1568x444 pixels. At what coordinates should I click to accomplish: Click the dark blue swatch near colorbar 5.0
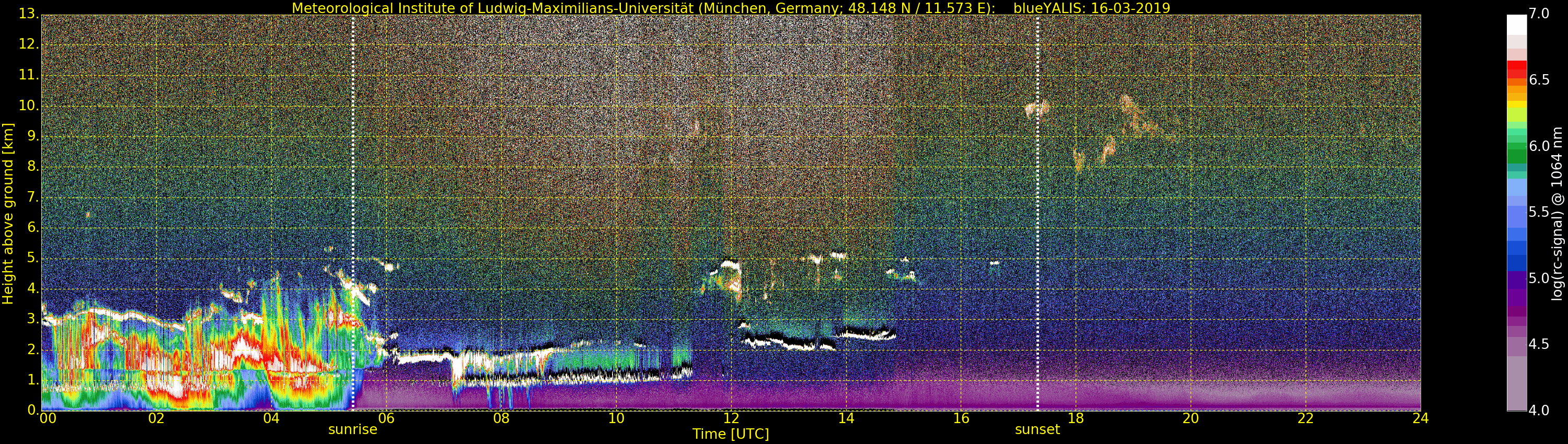click(x=1516, y=263)
